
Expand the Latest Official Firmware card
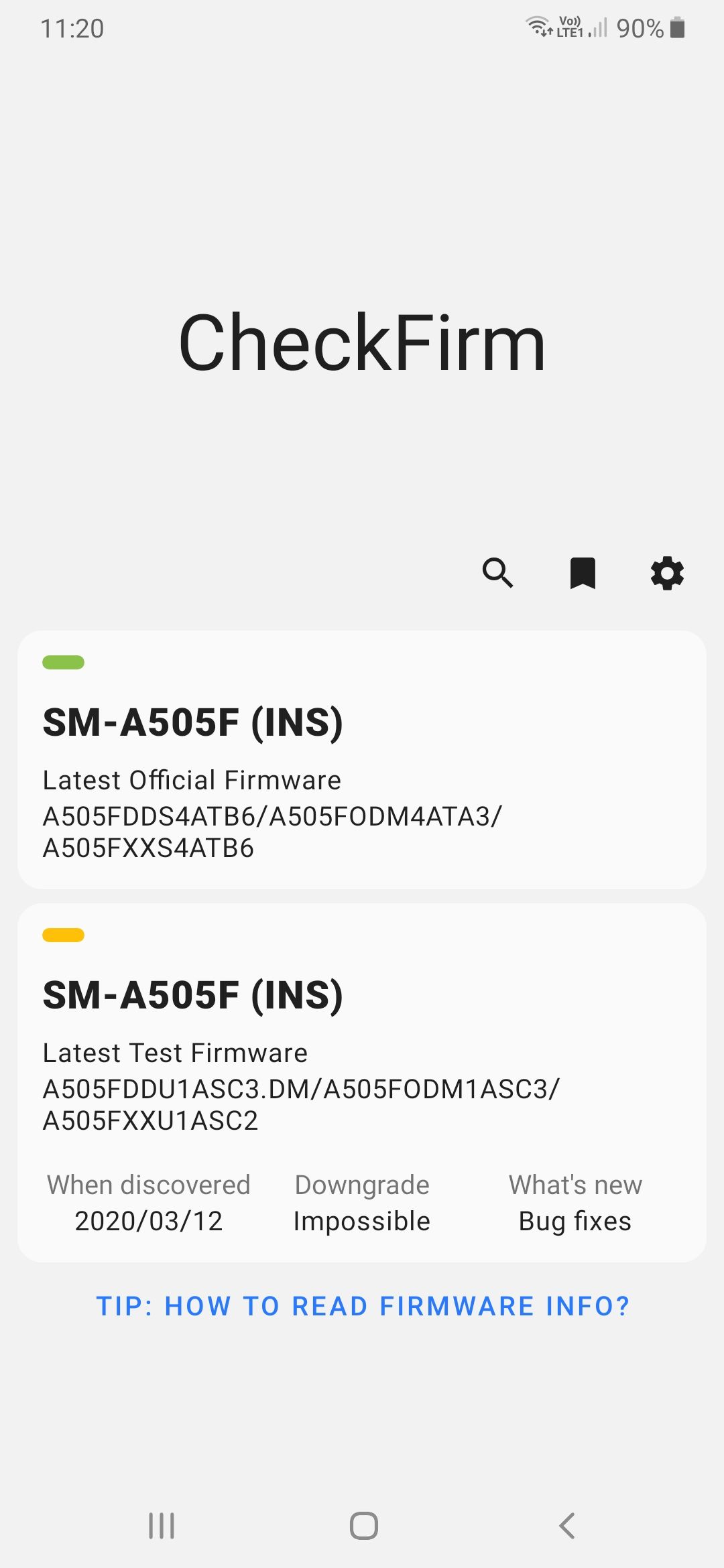point(362,759)
